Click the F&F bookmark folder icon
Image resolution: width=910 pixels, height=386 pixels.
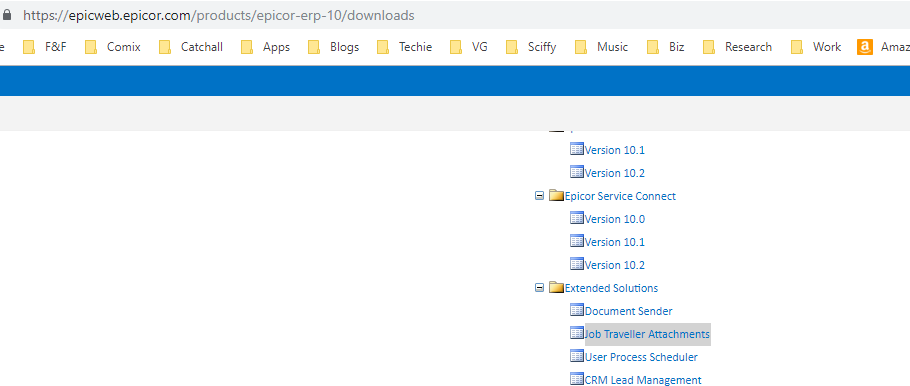click(x=29, y=47)
